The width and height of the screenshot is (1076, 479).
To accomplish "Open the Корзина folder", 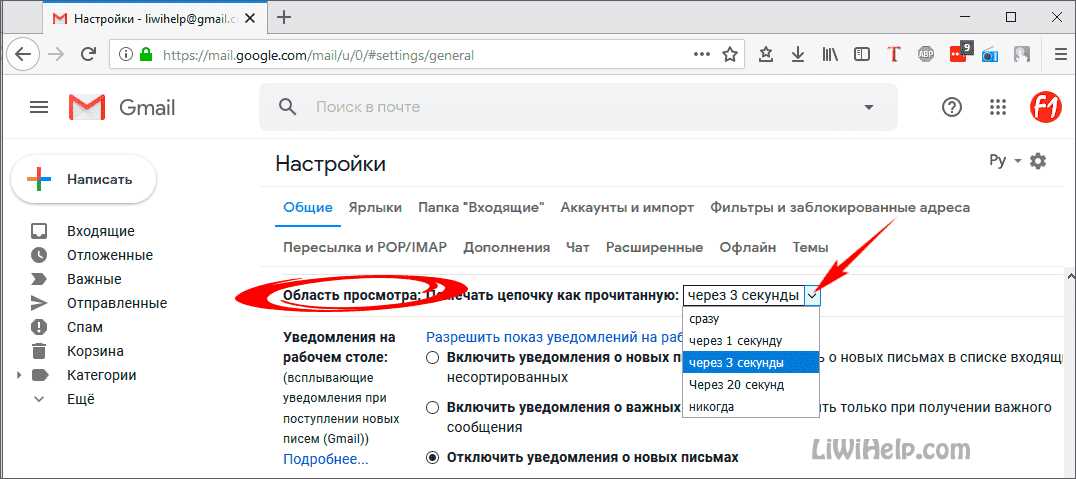I will point(95,351).
